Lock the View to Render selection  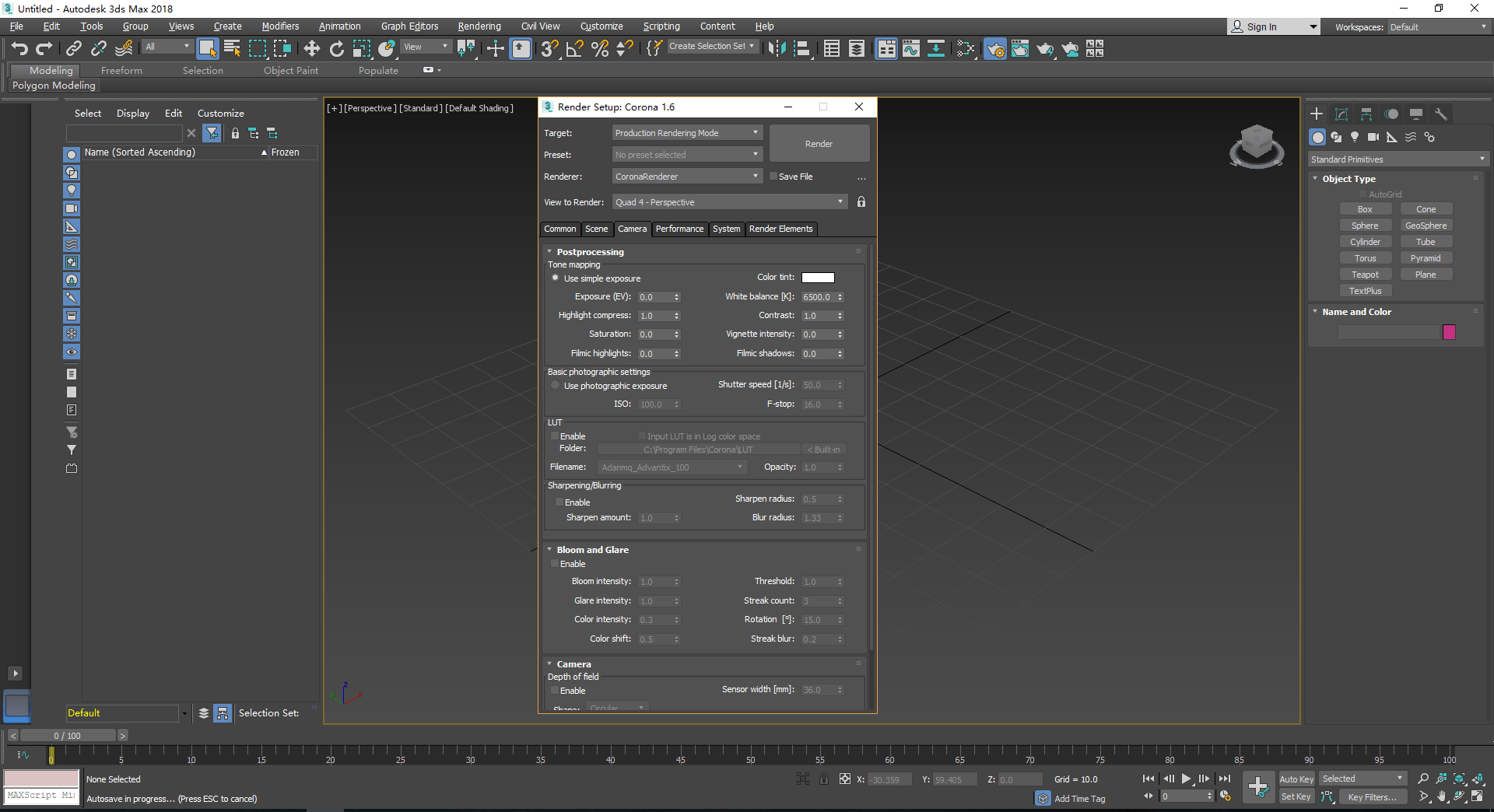861,202
